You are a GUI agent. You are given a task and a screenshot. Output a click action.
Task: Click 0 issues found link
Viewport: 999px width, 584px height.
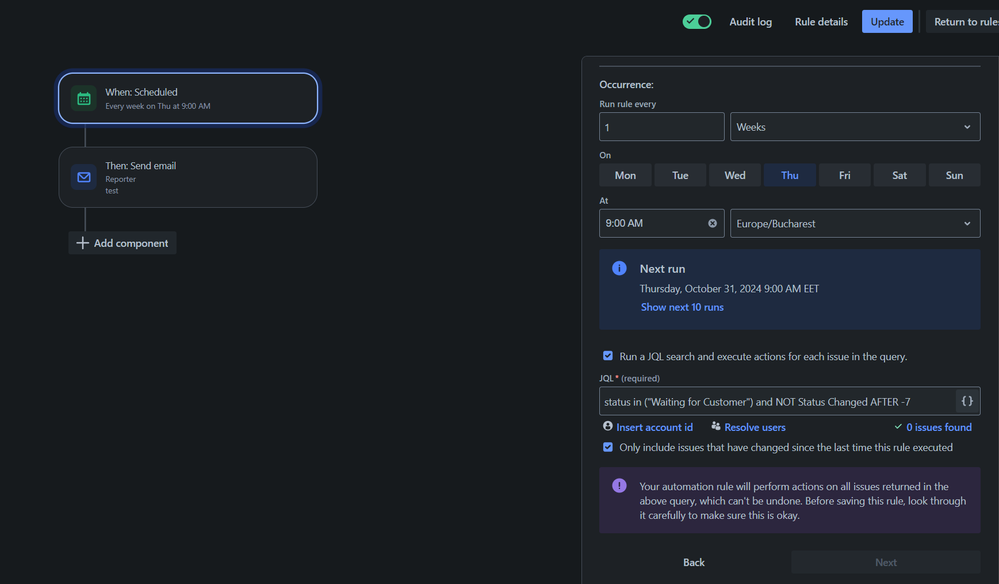[x=939, y=427]
